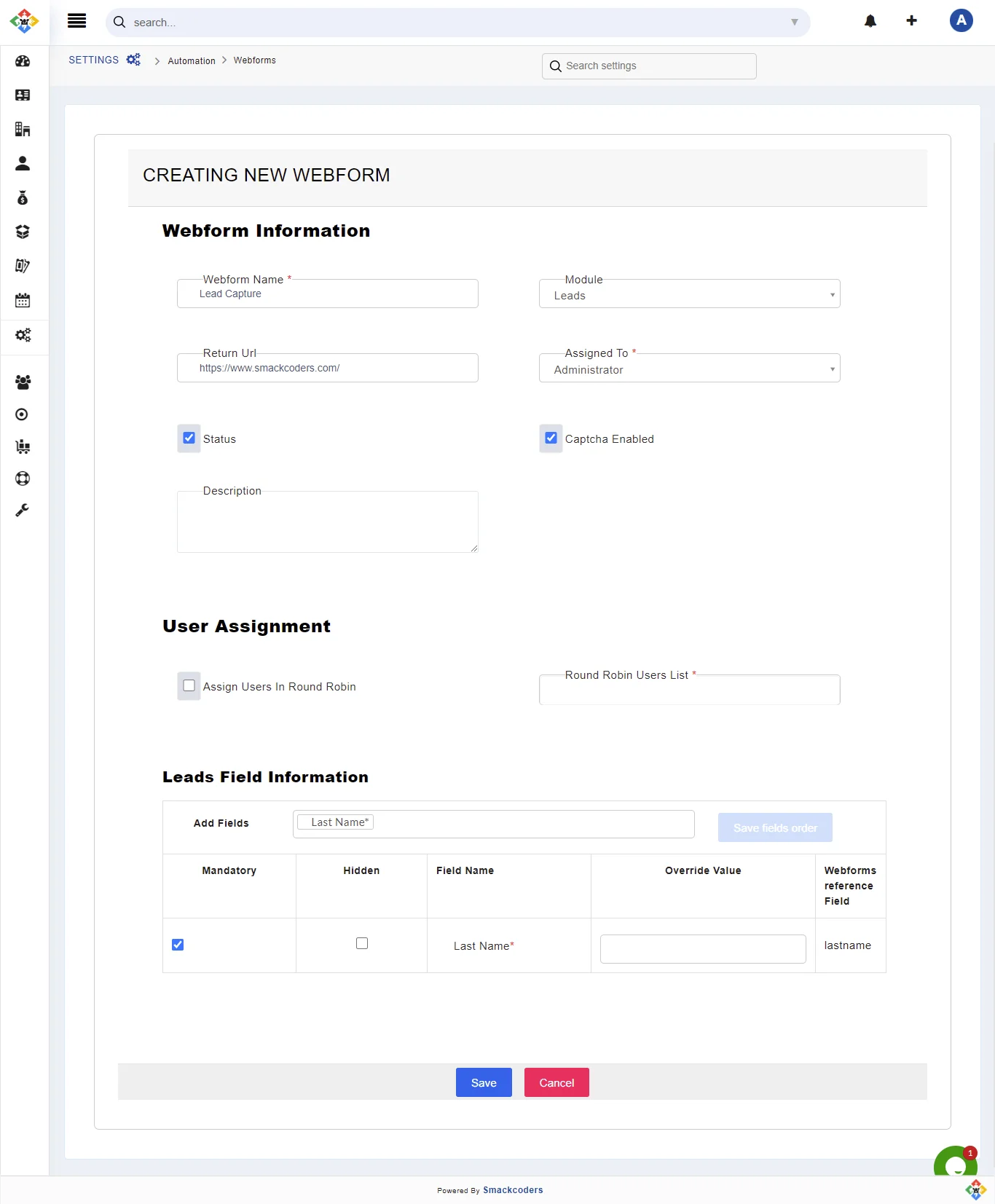Click the buildings organizations icon in sidebar
The width and height of the screenshot is (995, 1204).
tap(23, 130)
